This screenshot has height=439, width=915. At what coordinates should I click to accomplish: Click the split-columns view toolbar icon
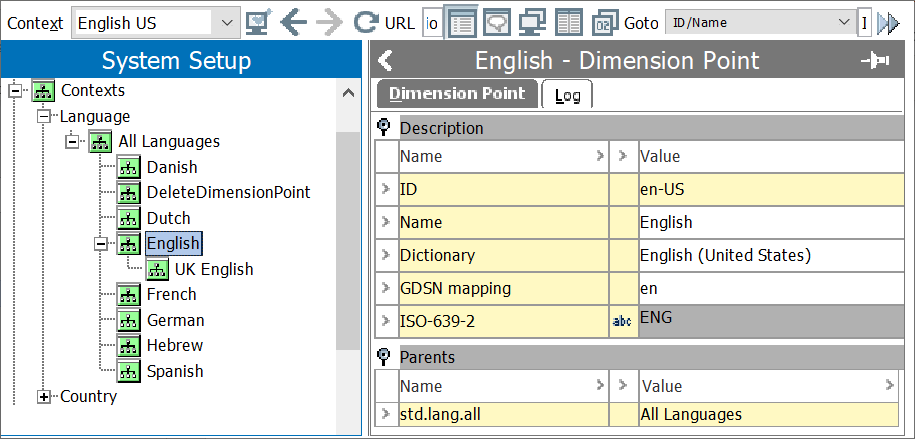point(569,23)
